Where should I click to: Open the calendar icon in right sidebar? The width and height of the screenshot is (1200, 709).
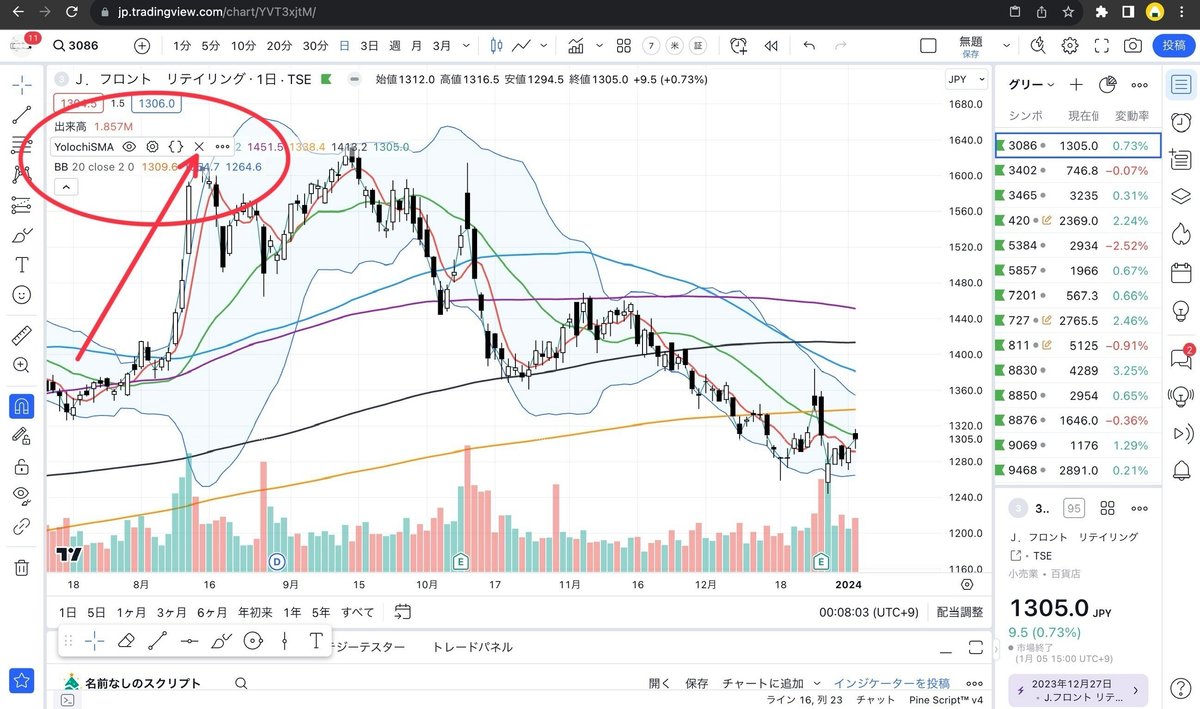tap(1181, 272)
